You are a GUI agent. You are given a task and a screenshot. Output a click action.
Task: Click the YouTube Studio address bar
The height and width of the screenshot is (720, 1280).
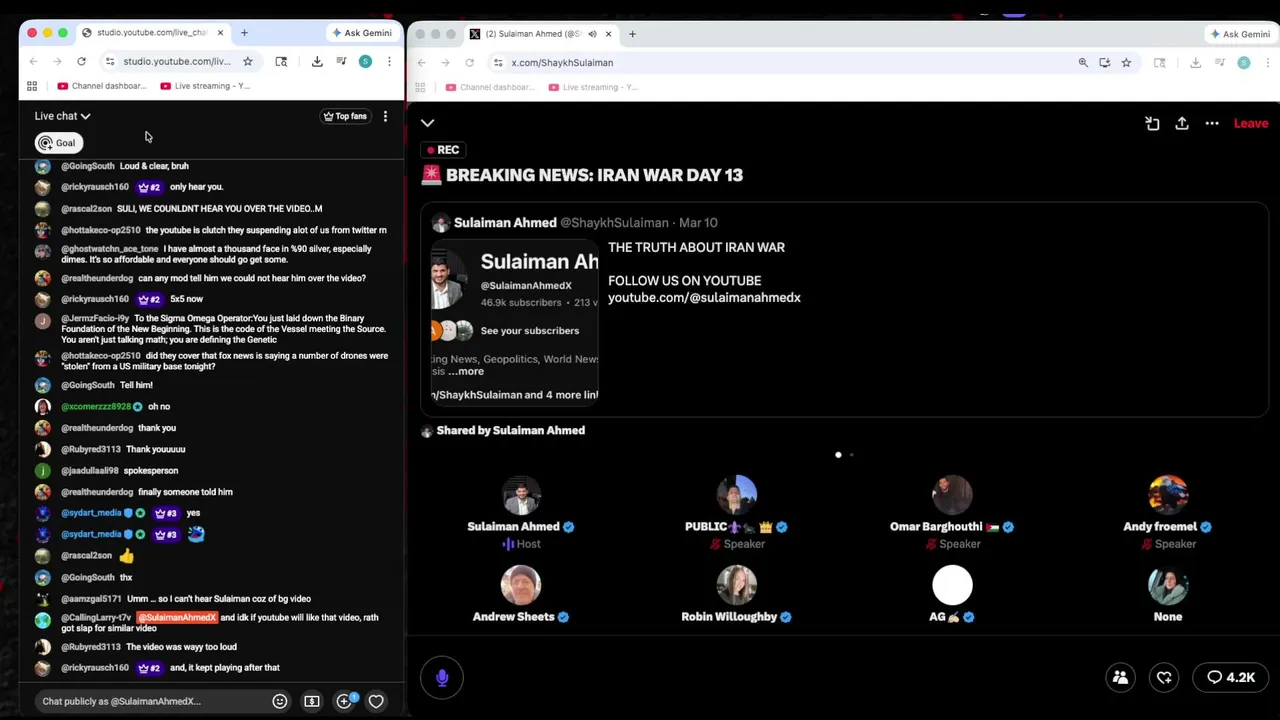(x=177, y=61)
